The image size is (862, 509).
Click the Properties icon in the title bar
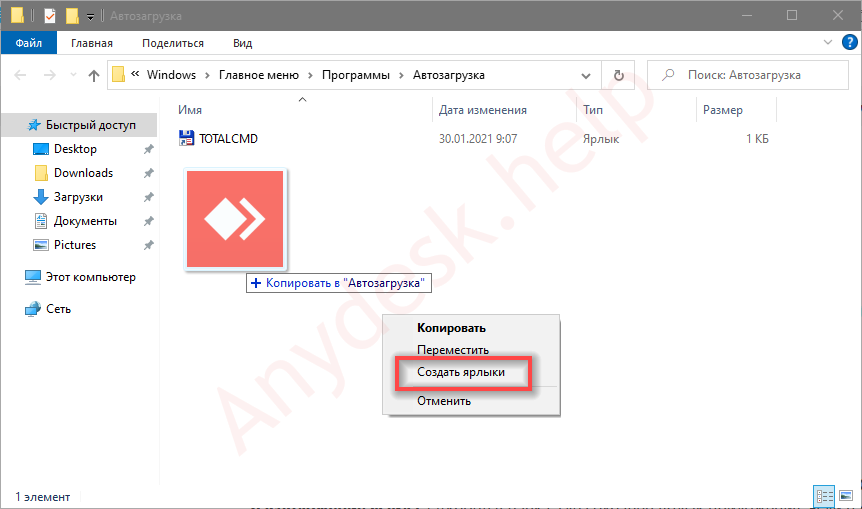click(x=49, y=16)
